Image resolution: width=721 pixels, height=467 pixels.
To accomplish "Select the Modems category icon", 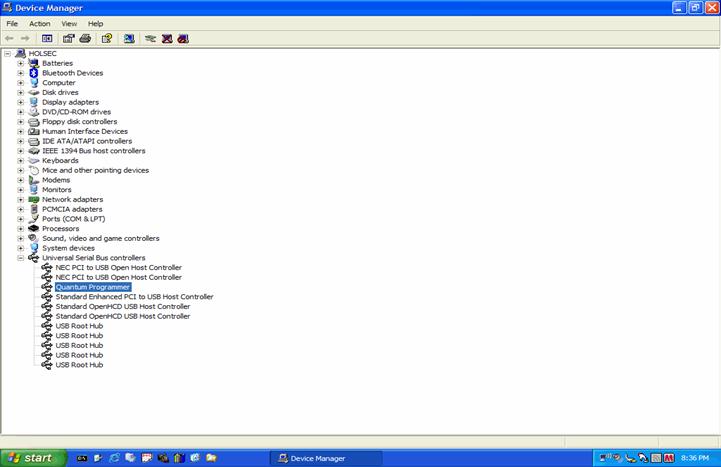I will (x=34, y=180).
